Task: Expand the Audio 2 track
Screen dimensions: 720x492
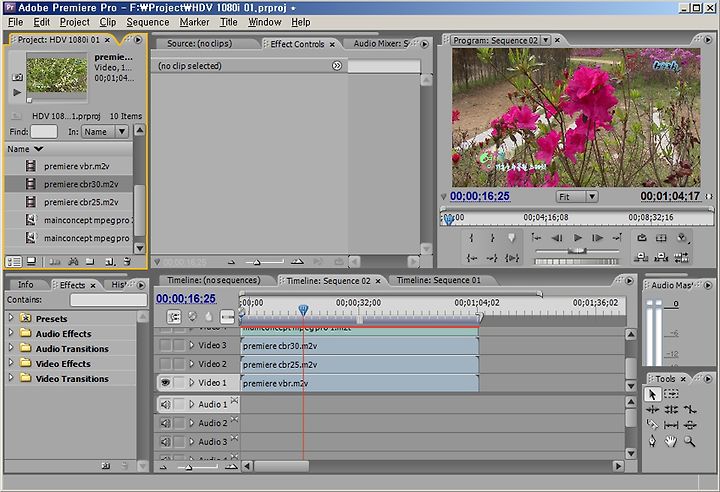Action: click(x=192, y=423)
